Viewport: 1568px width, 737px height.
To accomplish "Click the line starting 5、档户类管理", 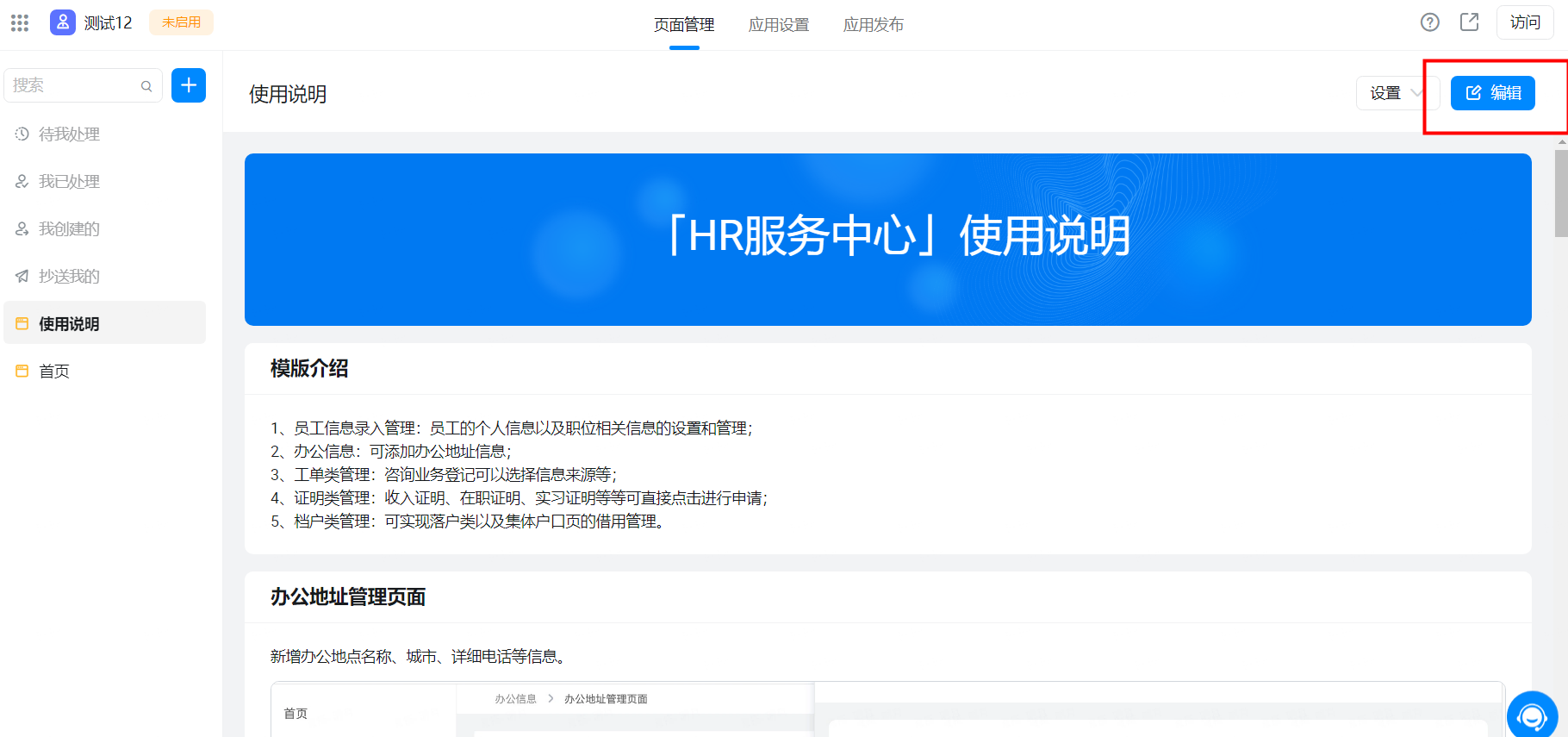I will (470, 522).
